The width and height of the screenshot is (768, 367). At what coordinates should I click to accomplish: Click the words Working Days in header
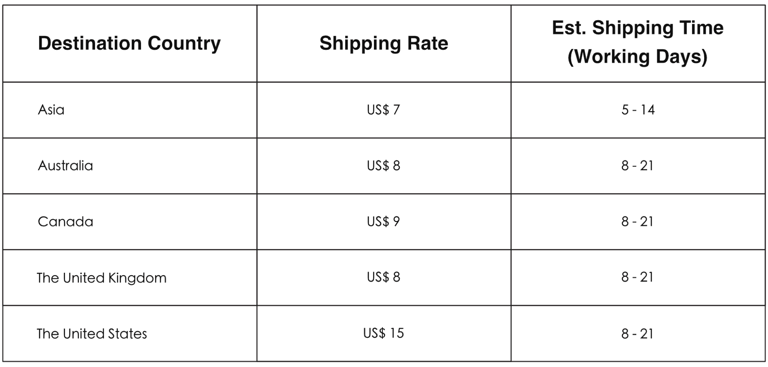click(638, 57)
